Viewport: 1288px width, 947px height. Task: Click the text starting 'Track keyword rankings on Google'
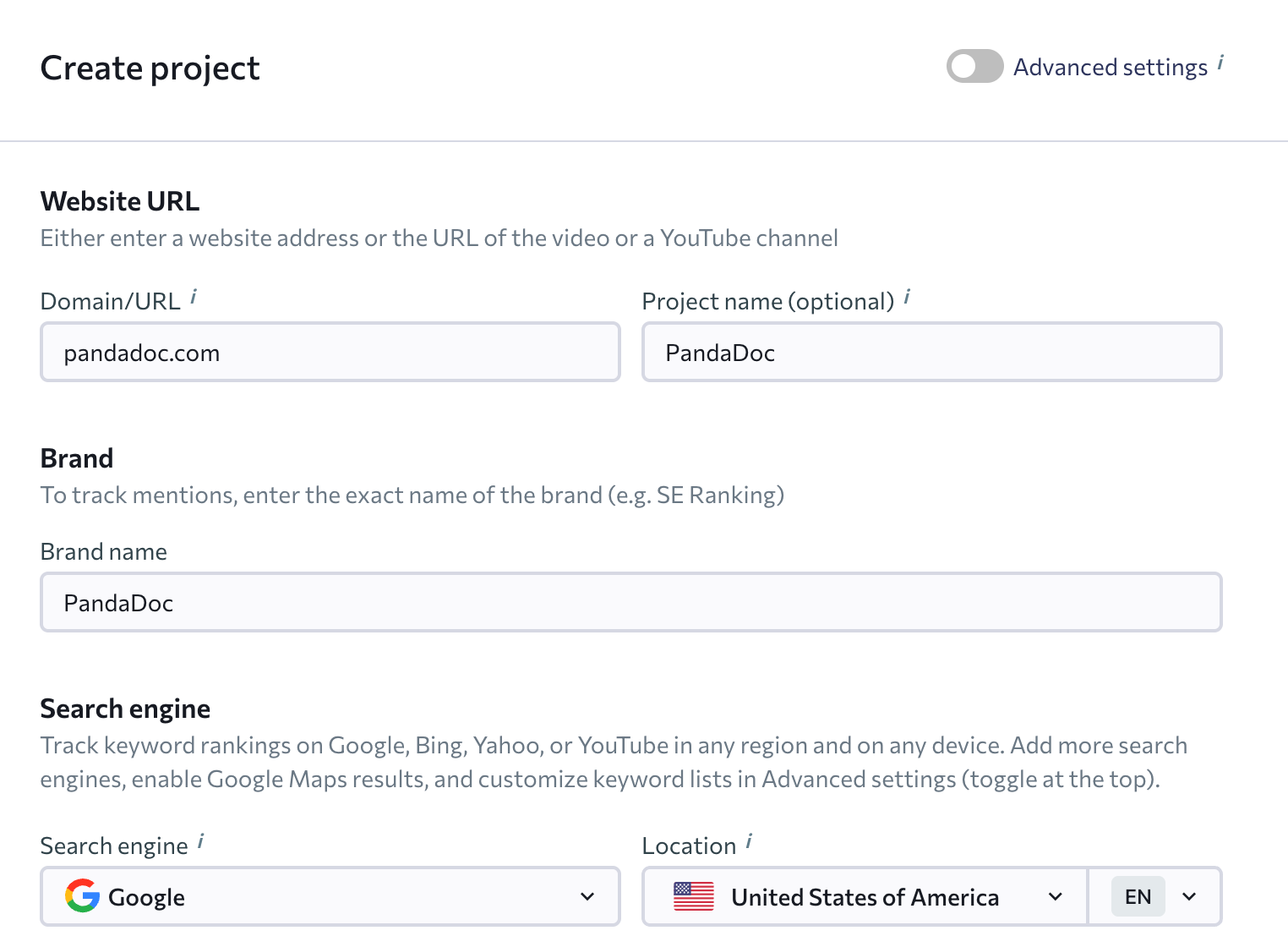coord(614,762)
